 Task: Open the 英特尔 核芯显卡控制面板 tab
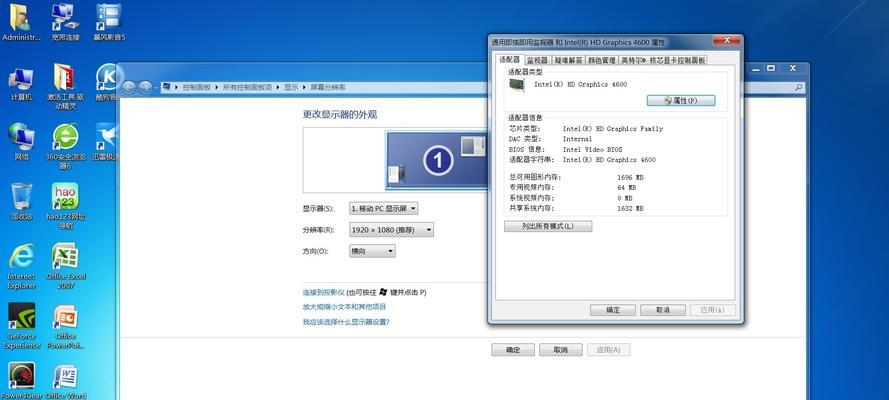(663, 60)
